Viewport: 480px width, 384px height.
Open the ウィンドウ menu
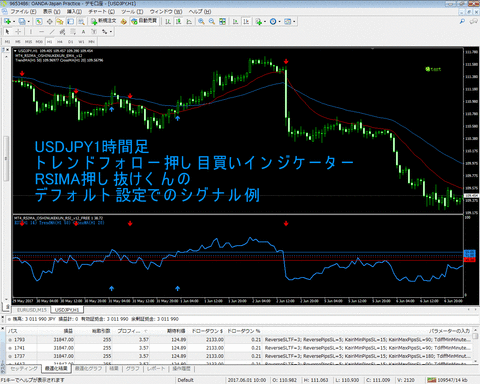click(166, 12)
